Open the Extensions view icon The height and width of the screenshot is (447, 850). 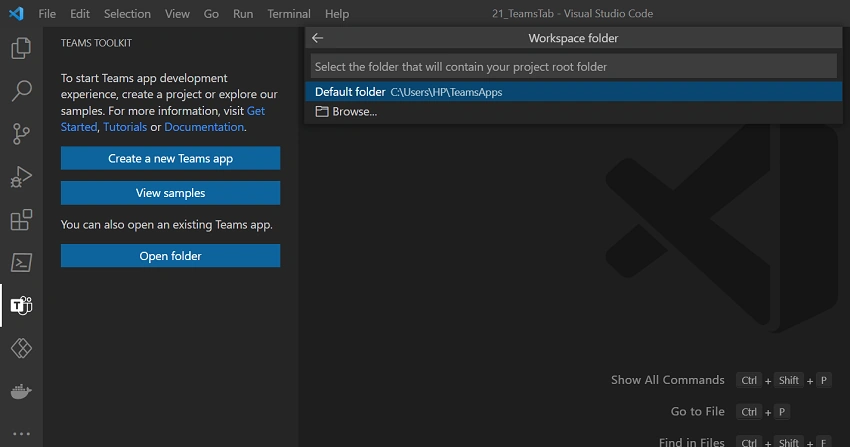tap(21, 219)
